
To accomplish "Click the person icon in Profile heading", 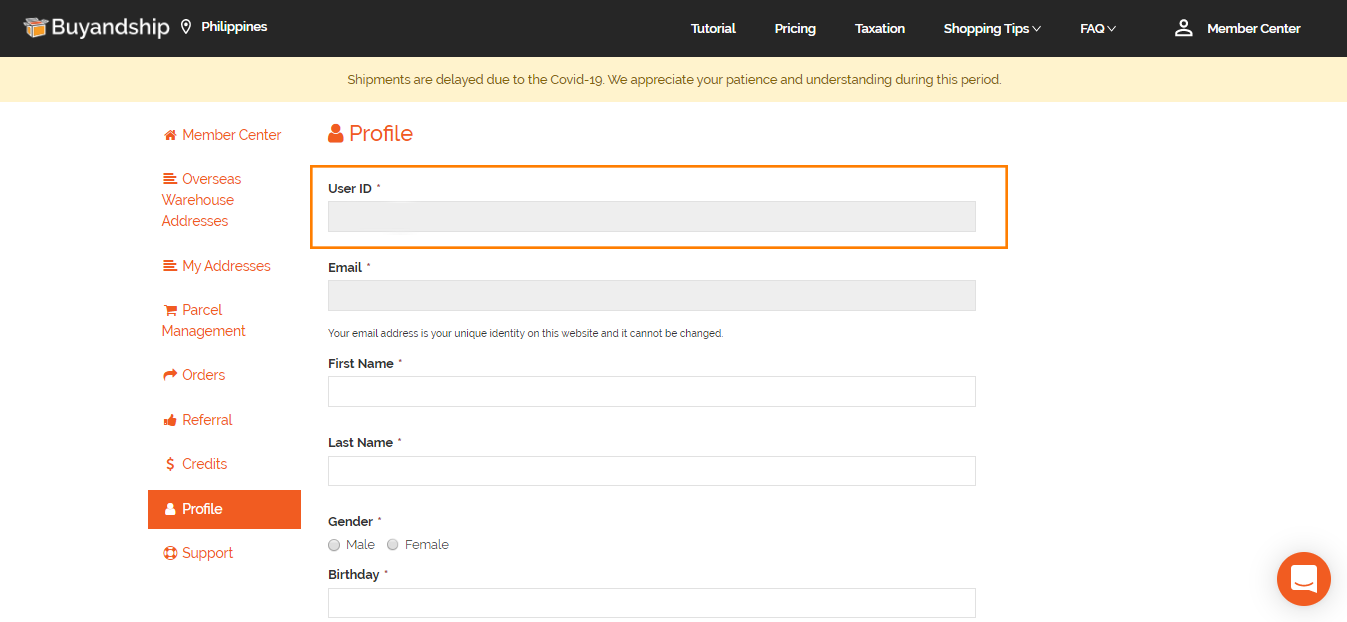I will point(336,134).
